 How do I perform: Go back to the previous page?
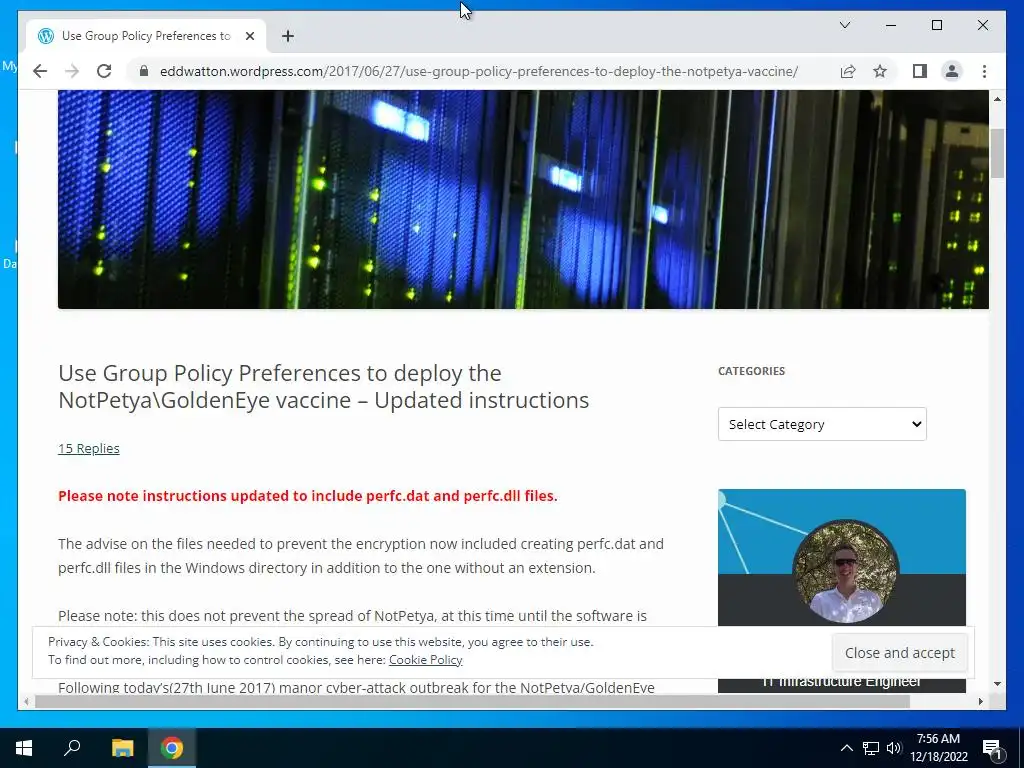[40, 71]
